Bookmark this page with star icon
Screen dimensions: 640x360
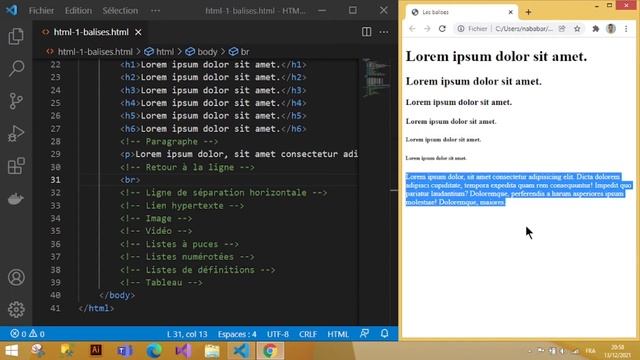click(x=577, y=29)
